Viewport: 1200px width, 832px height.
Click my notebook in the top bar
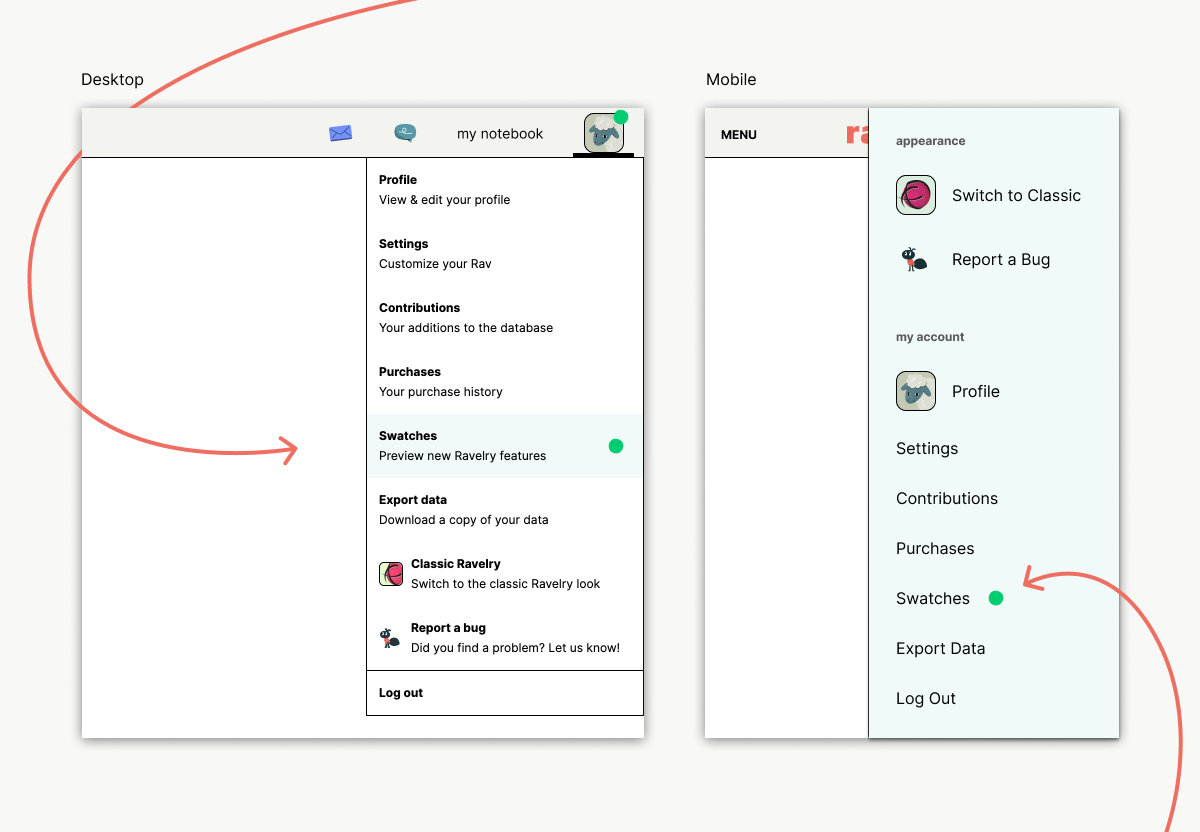tap(499, 132)
